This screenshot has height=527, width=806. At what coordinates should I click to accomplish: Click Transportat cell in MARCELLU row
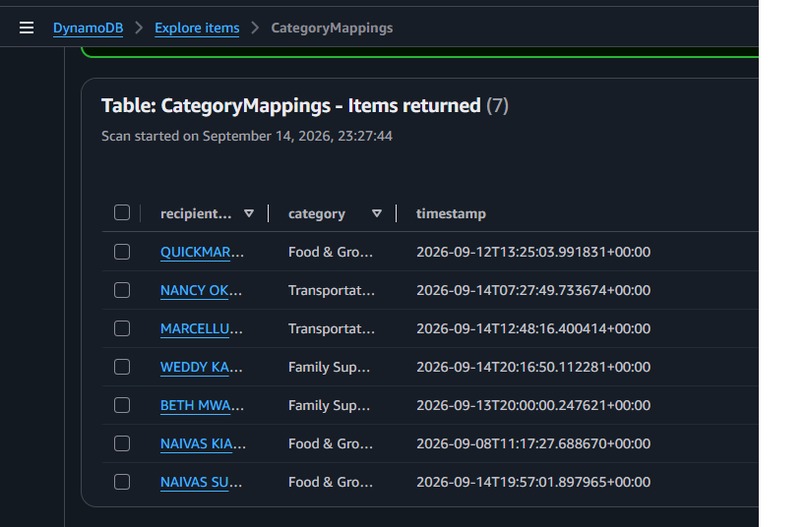point(332,329)
